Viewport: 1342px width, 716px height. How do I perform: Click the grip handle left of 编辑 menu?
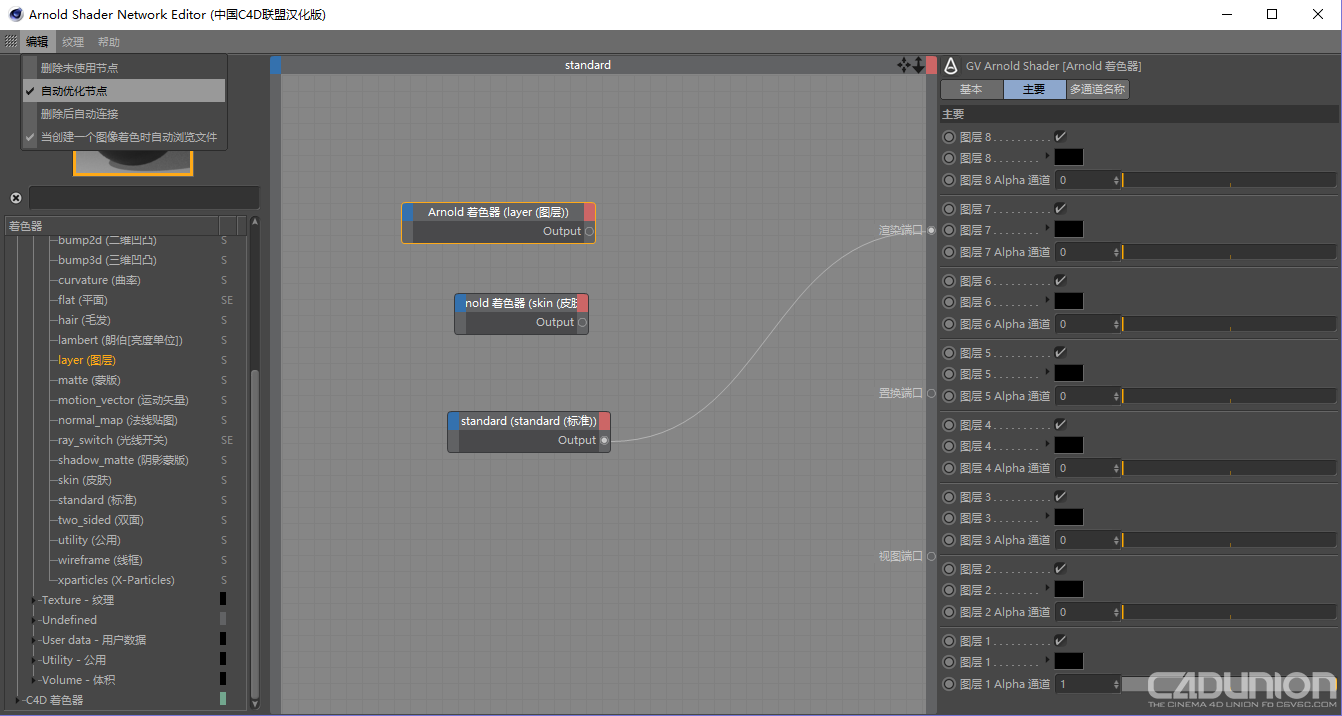[x=11, y=42]
